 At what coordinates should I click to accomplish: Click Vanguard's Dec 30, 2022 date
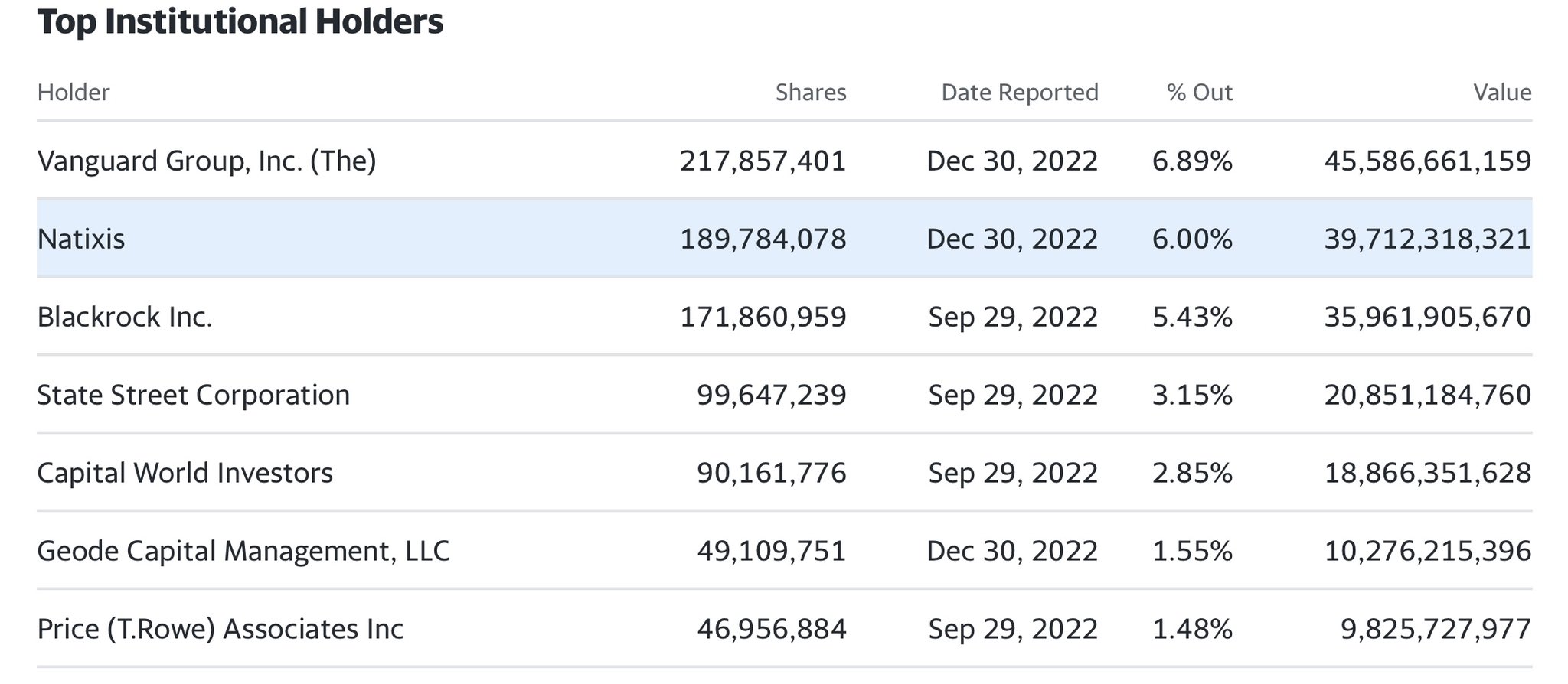(x=1013, y=161)
